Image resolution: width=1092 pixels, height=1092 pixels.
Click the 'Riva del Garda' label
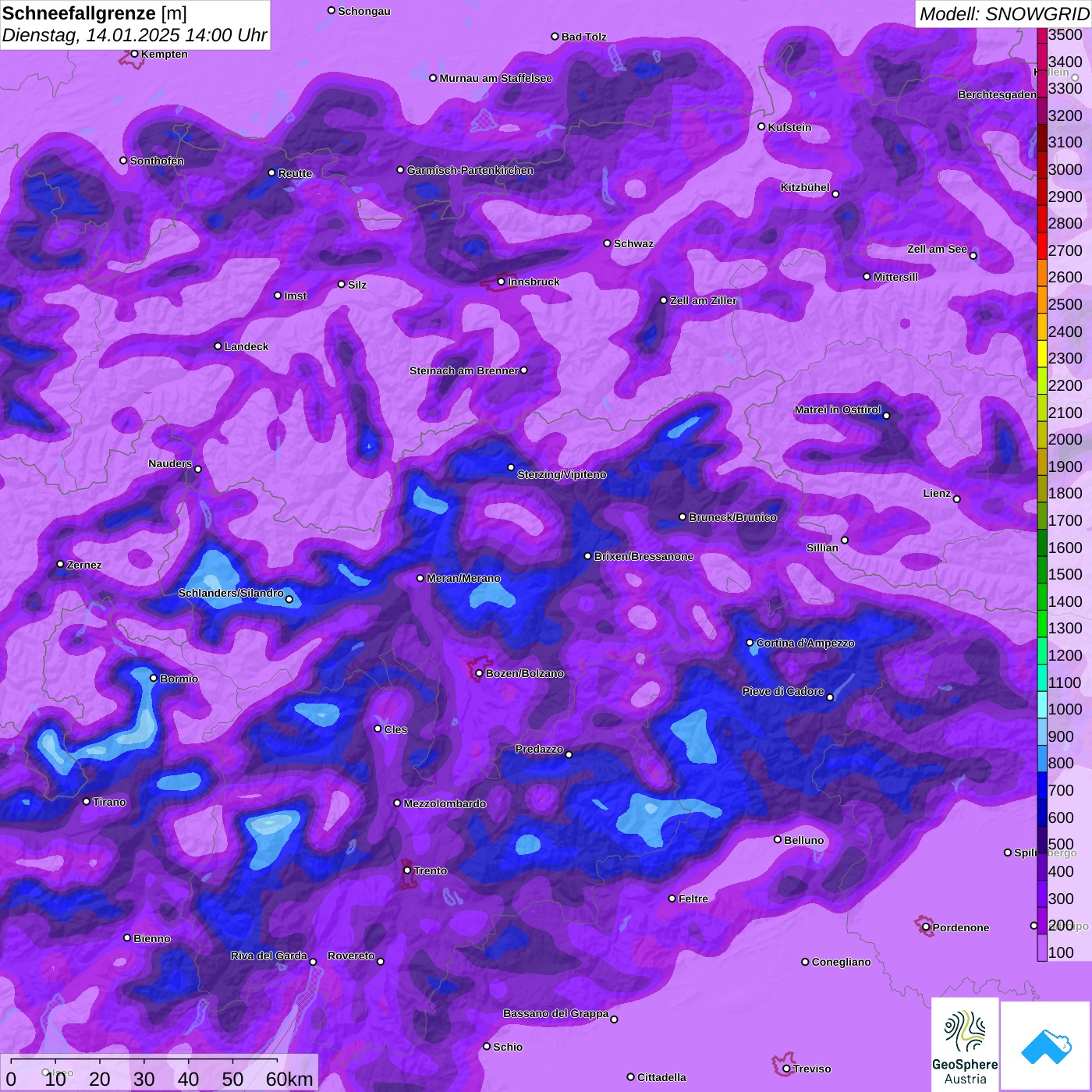pyautogui.click(x=269, y=955)
